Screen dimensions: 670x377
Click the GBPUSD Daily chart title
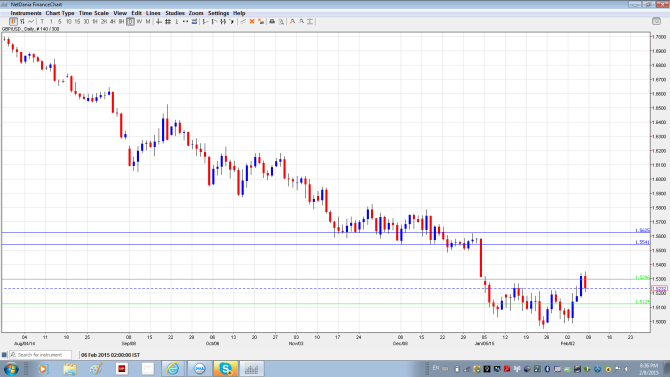click(31, 29)
